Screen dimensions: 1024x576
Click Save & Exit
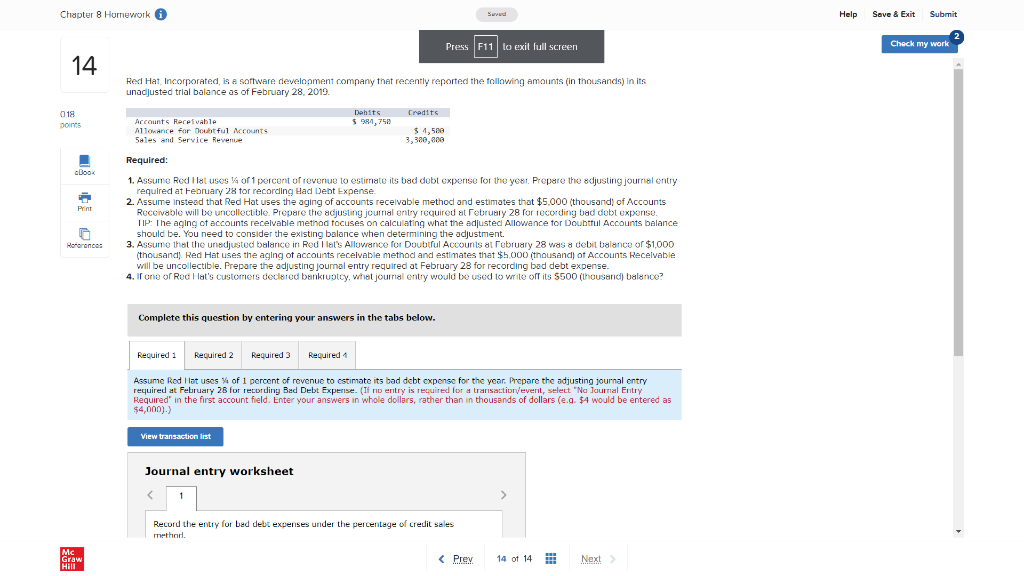click(893, 14)
